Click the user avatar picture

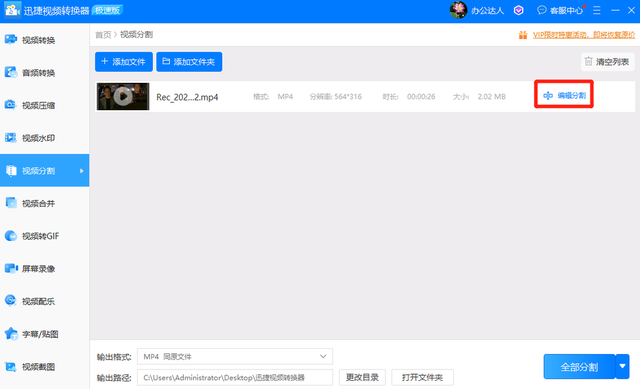click(458, 10)
